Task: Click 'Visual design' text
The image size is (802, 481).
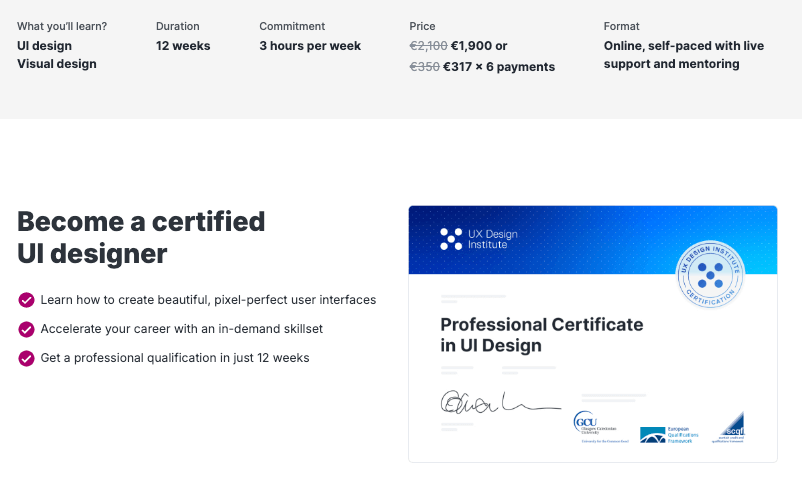Action: pyautogui.click(x=57, y=64)
